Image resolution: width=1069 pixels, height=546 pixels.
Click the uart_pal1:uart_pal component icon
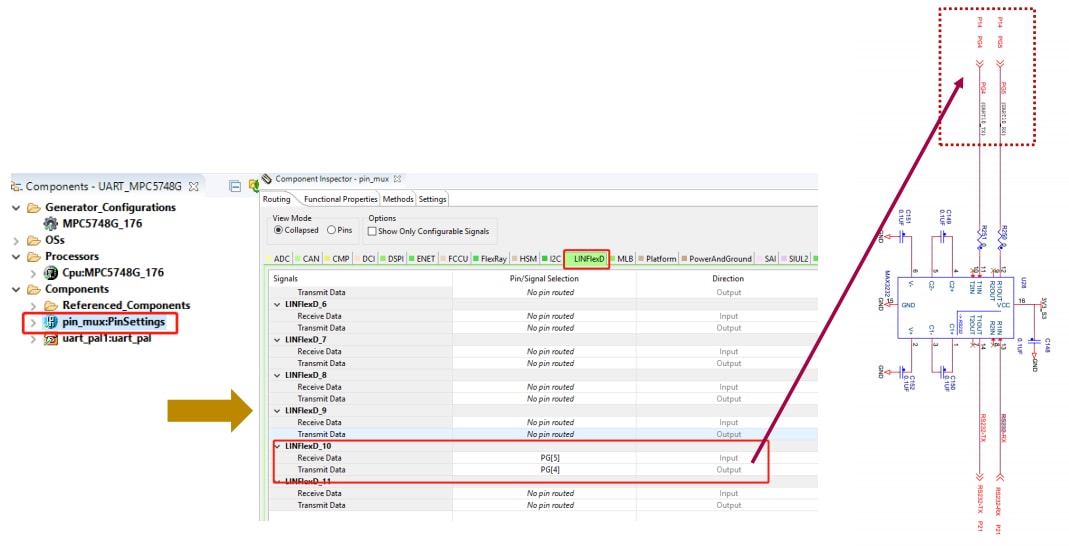click(x=50, y=338)
